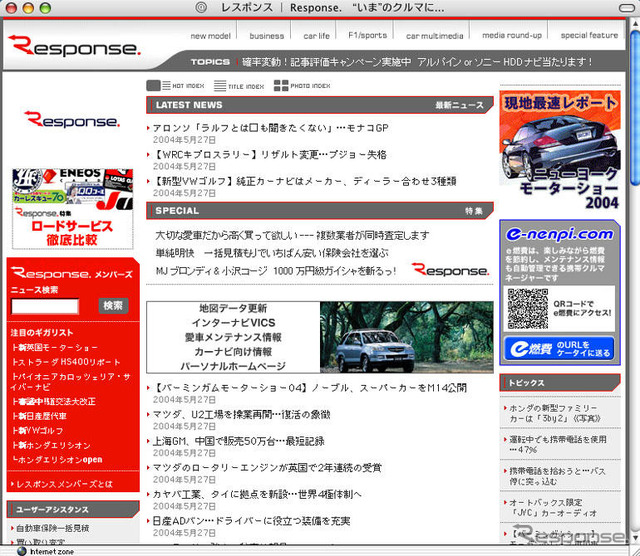The width and height of the screenshot is (640, 556).
Task: Click the Internet zone globe icon
Action: 22,551
